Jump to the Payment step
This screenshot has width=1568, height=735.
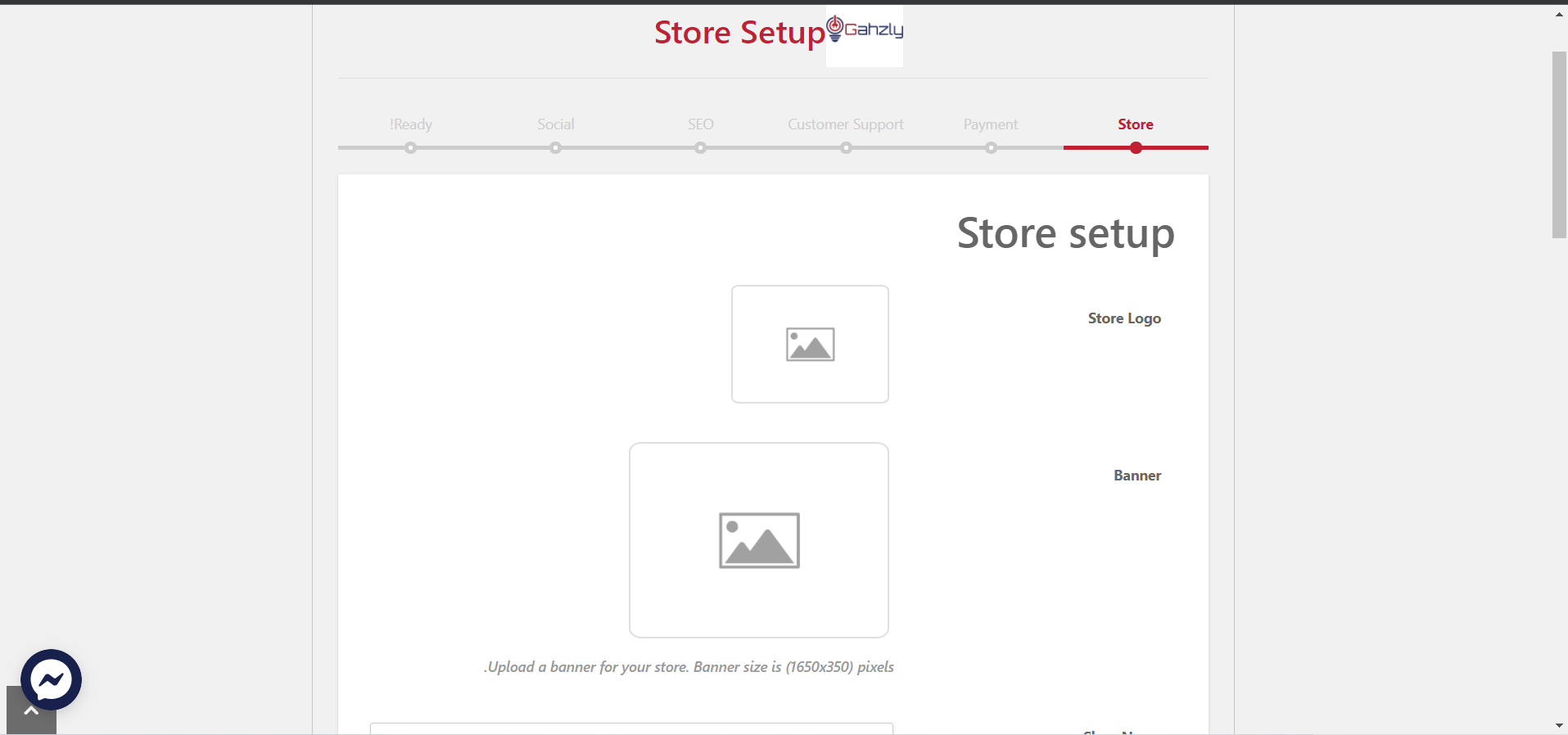990,124
